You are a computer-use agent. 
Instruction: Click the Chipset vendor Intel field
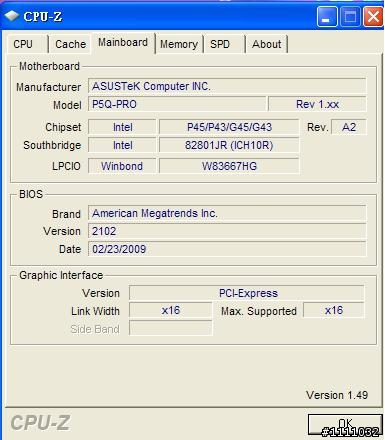pyautogui.click(x=122, y=127)
